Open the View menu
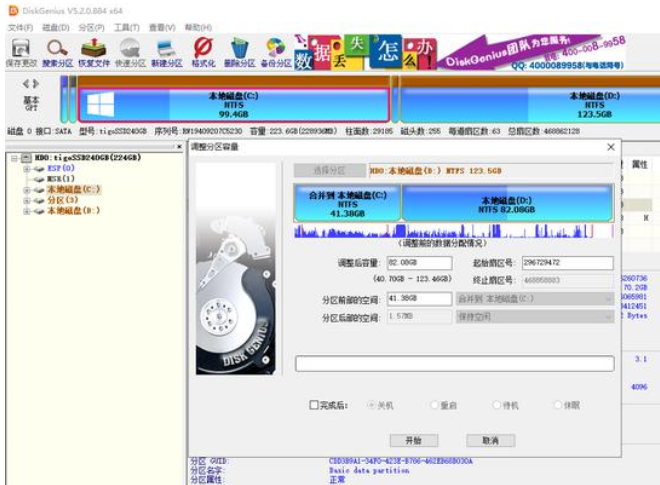 (x=162, y=27)
